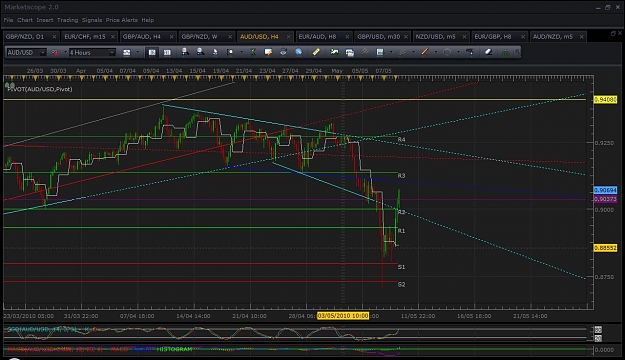
Task: Expand the orange line tool dropdown arrow
Action: pos(436,52)
